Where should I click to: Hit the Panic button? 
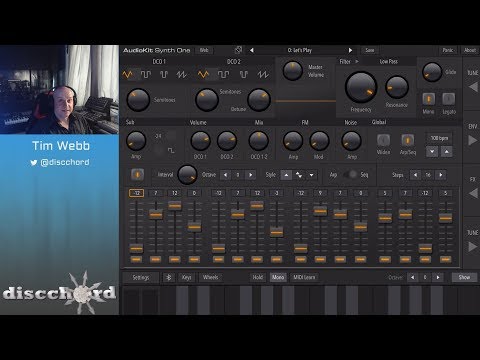pos(448,50)
